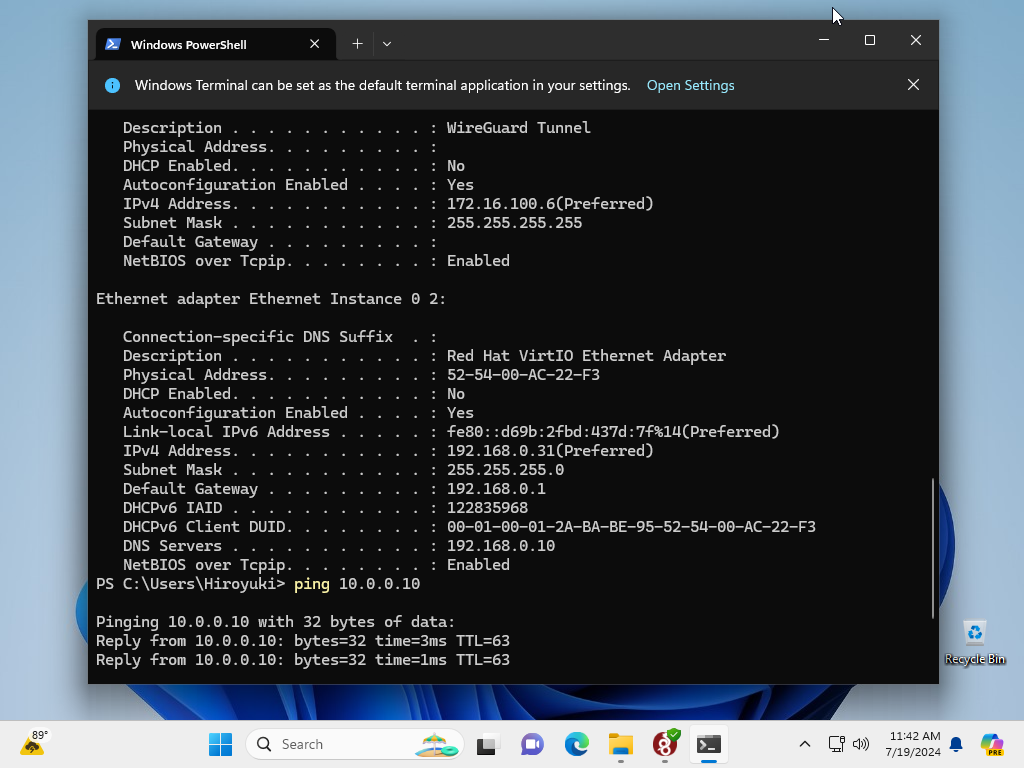This screenshot has width=1024, height=768.
Task: Close the Windows PowerShell tab
Action: pos(314,44)
